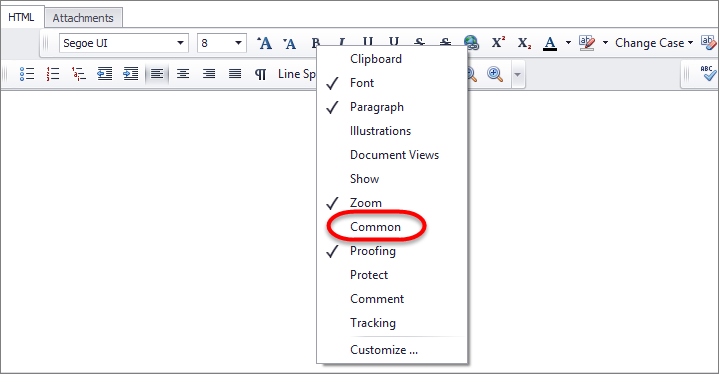This screenshot has width=719, height=374.
Task: Align text left
Action: click(157, 74)
